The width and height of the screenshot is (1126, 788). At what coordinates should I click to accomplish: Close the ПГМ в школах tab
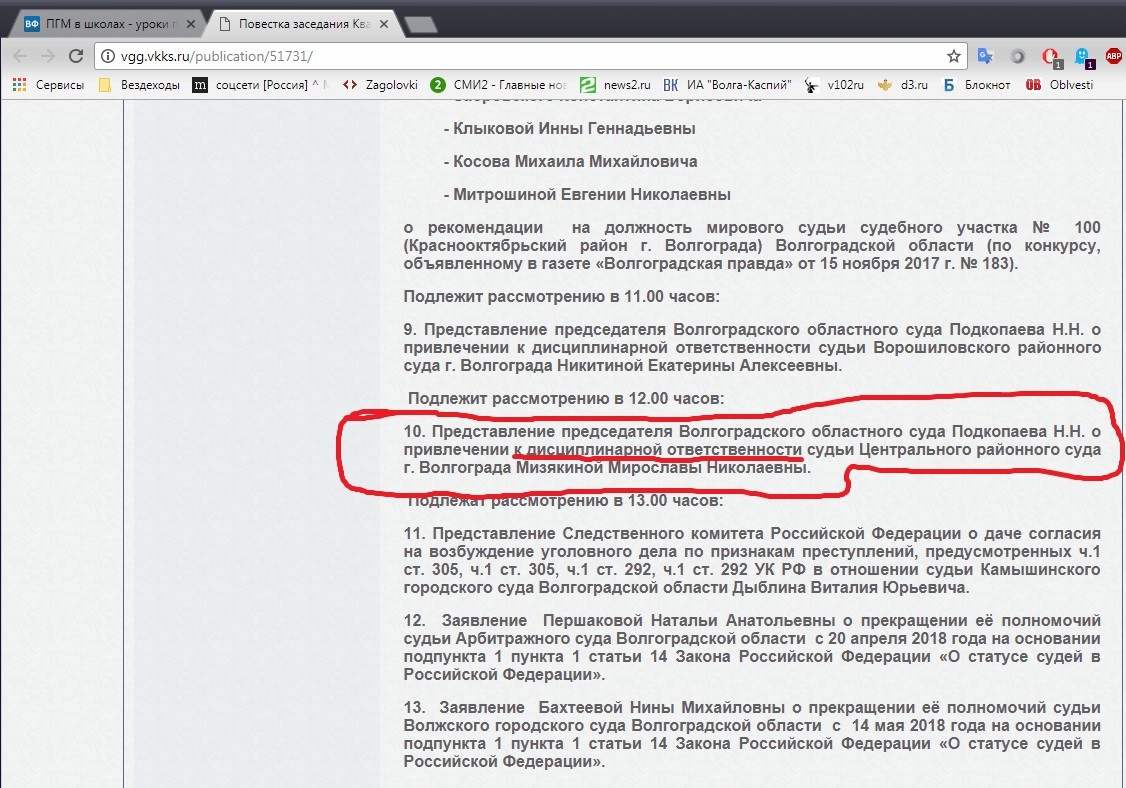191,24
